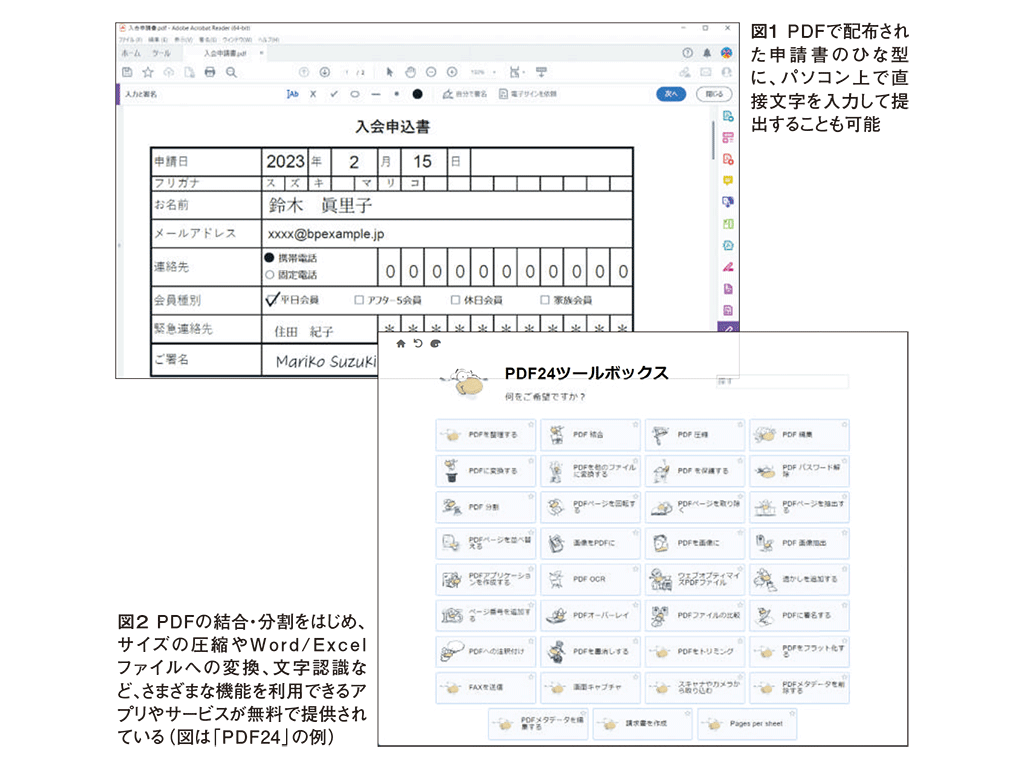Select the check mark fill tool
Screen dimensions: 1024x768
tap(334, 94)
